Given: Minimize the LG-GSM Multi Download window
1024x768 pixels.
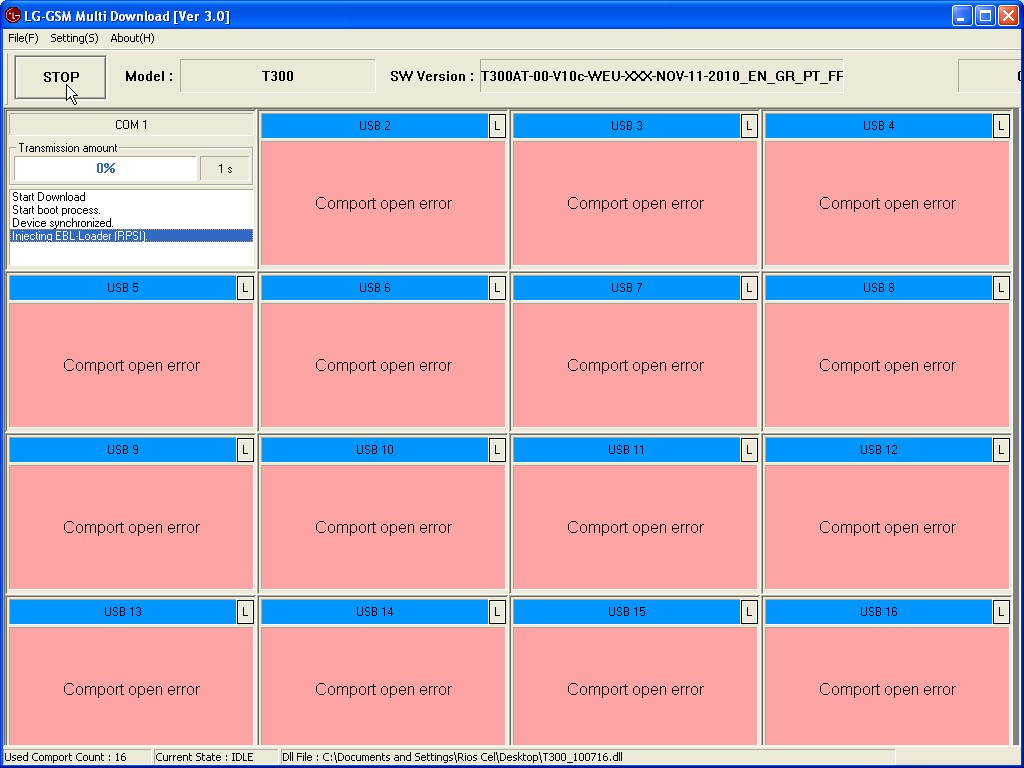Looking at the screenshot, I should [962, 16].
